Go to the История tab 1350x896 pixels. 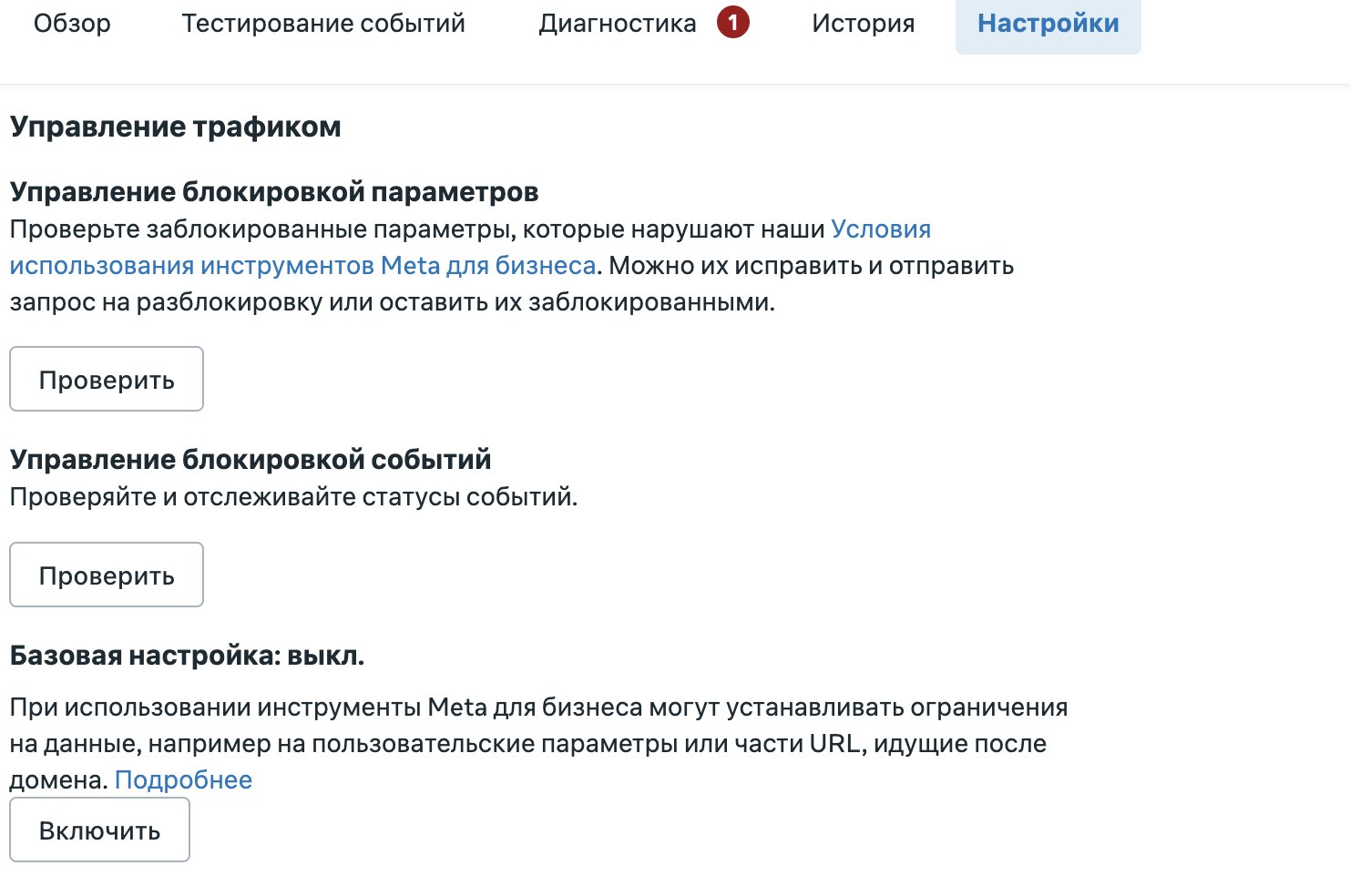864,24
